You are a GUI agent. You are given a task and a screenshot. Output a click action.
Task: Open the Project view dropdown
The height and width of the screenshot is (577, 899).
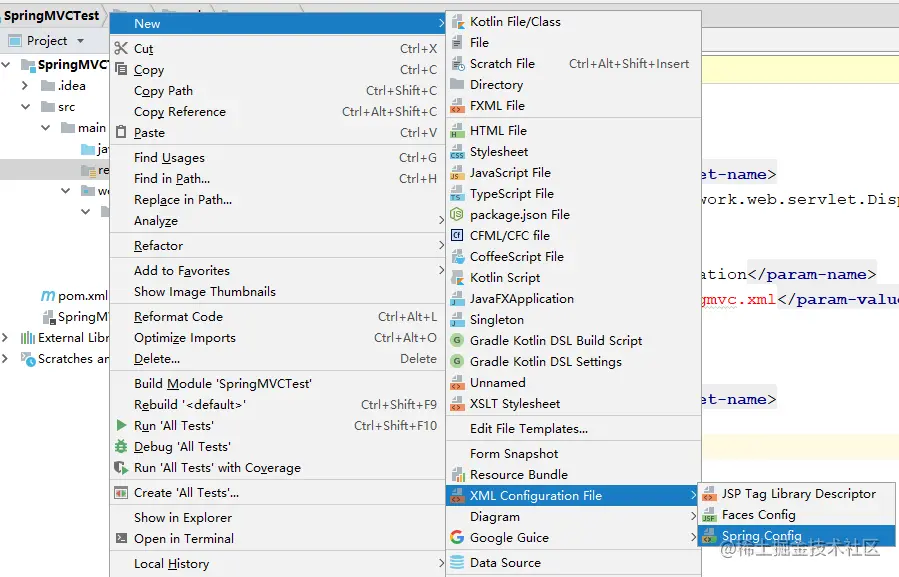[x=80, y=41]
